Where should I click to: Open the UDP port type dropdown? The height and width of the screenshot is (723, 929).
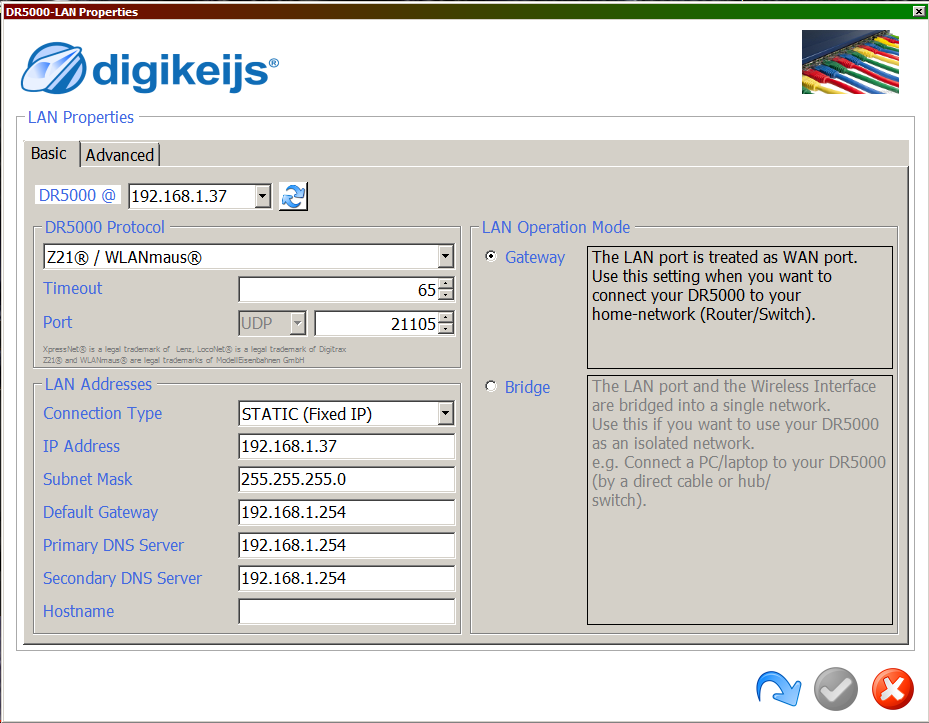298,324
